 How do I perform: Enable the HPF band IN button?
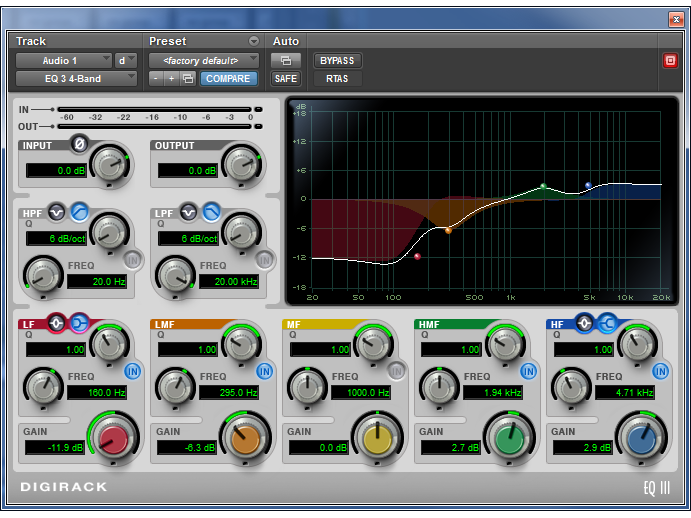[x=133, y=260]
